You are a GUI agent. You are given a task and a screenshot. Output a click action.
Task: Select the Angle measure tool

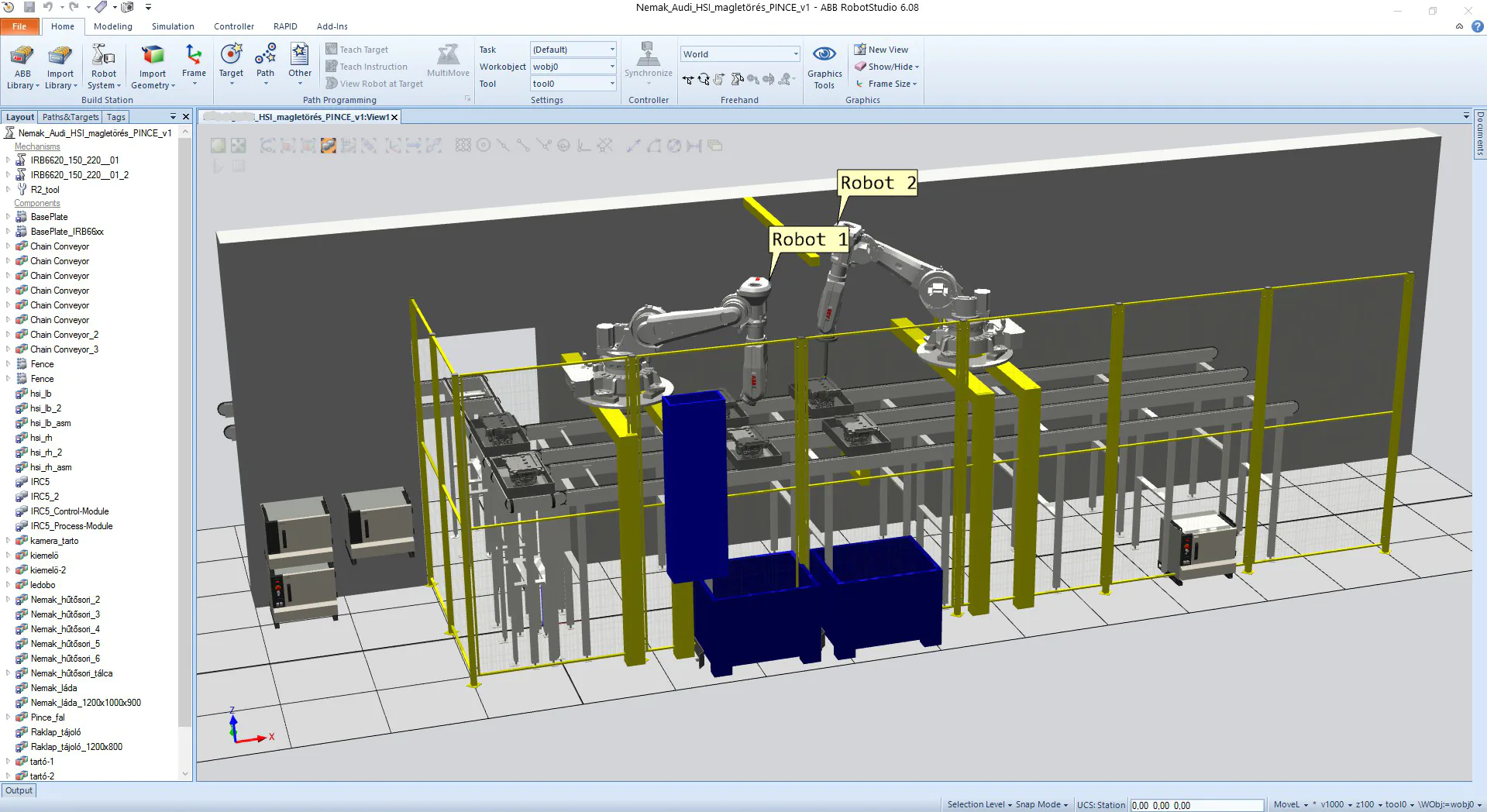pos(654,146)
